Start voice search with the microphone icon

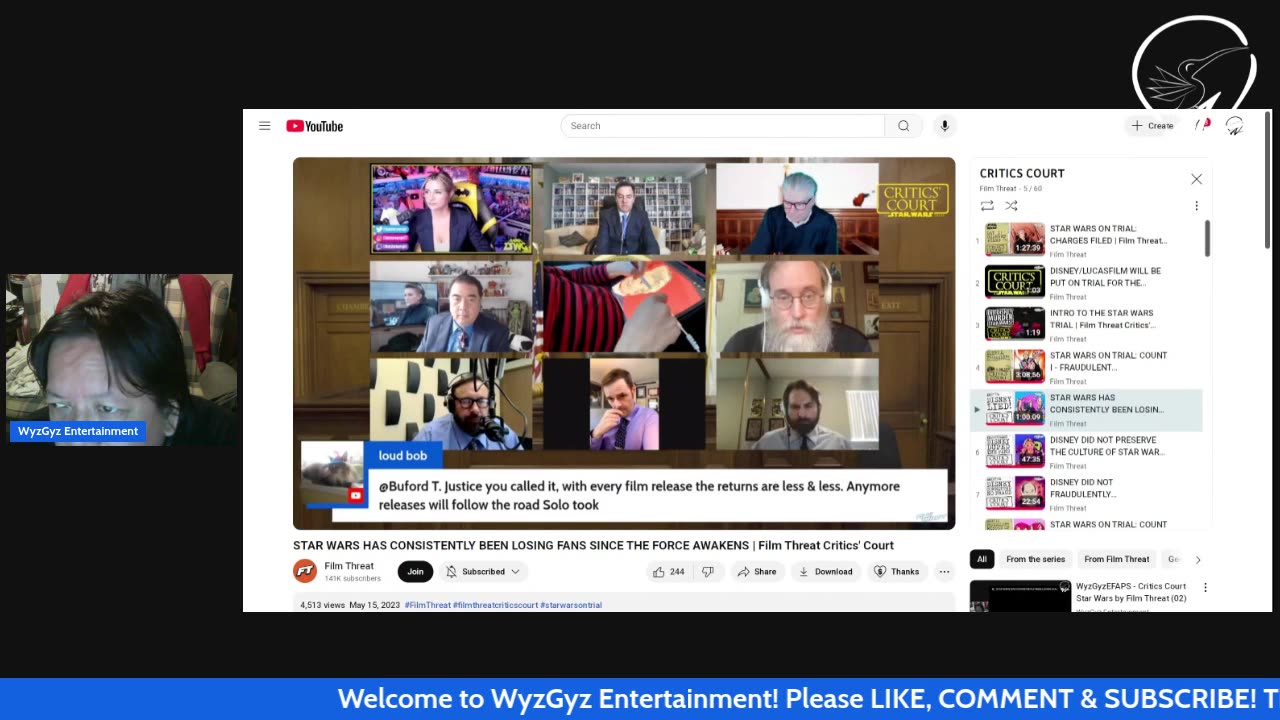pyautogui.click(x=944, y=126)
